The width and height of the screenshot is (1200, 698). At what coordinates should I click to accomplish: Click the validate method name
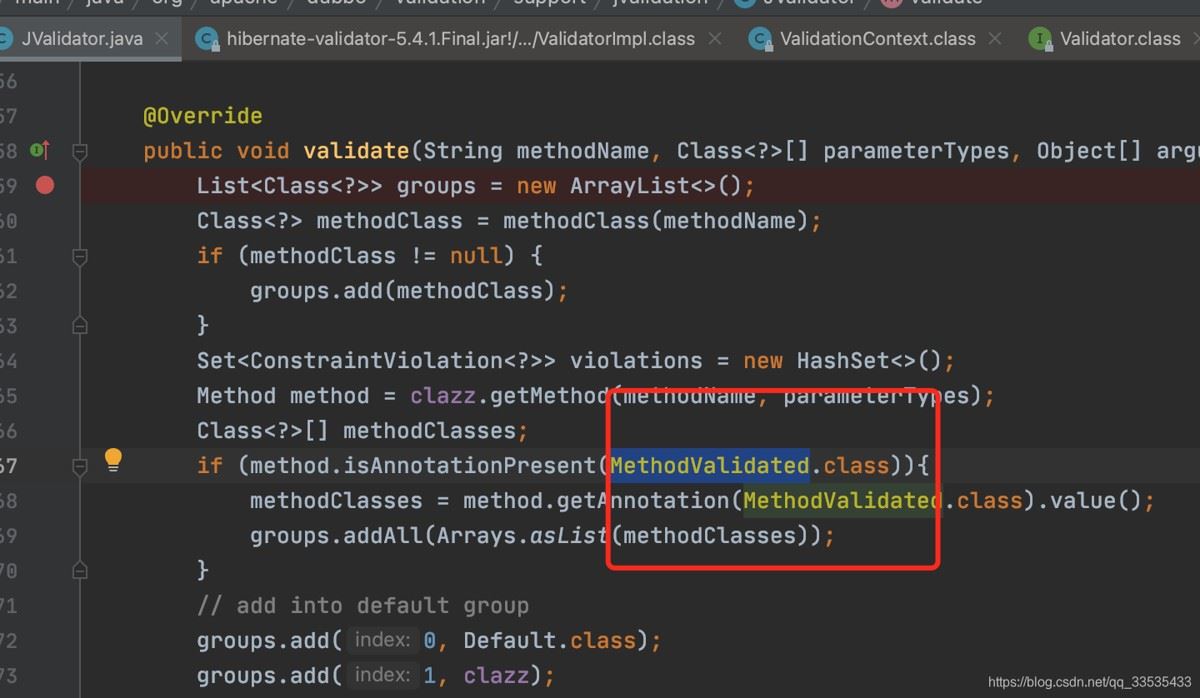coord(356,151)
